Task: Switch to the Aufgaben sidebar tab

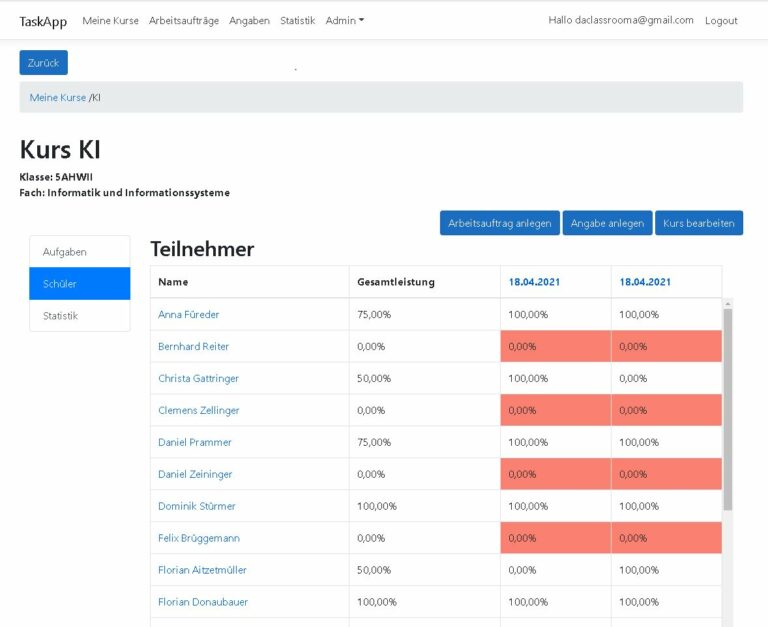Action: (x=80, y=252)
